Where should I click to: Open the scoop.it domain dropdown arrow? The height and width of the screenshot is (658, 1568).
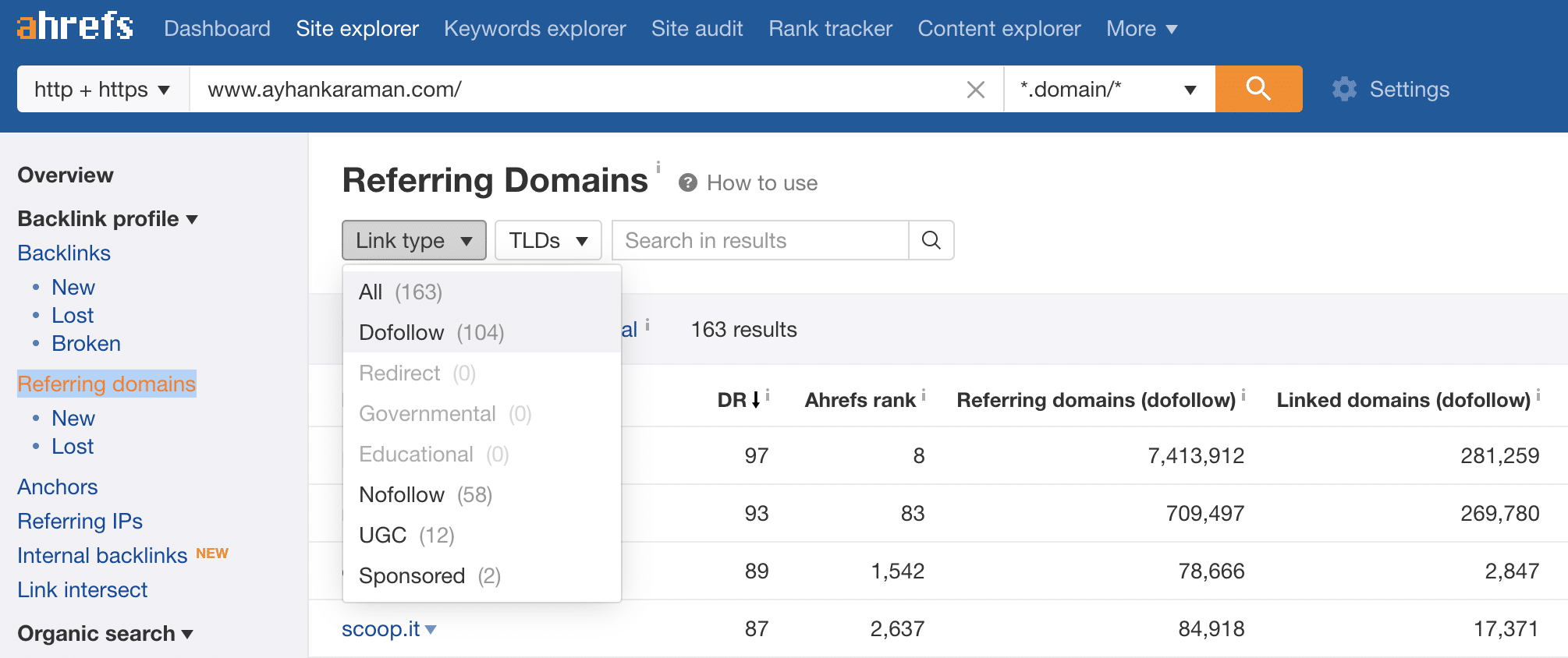pyautogui.click(x=431, y=630)
